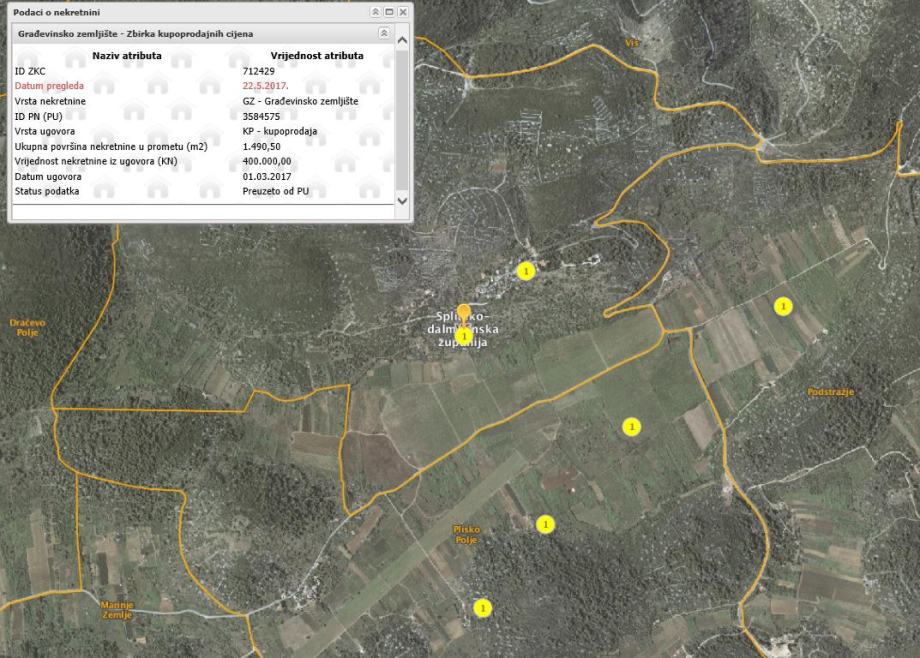Screen dimensions: 920x658
Task: Open yellow marker northeast of orange pin
Action: pyautogui.click(x=526, y=270)
